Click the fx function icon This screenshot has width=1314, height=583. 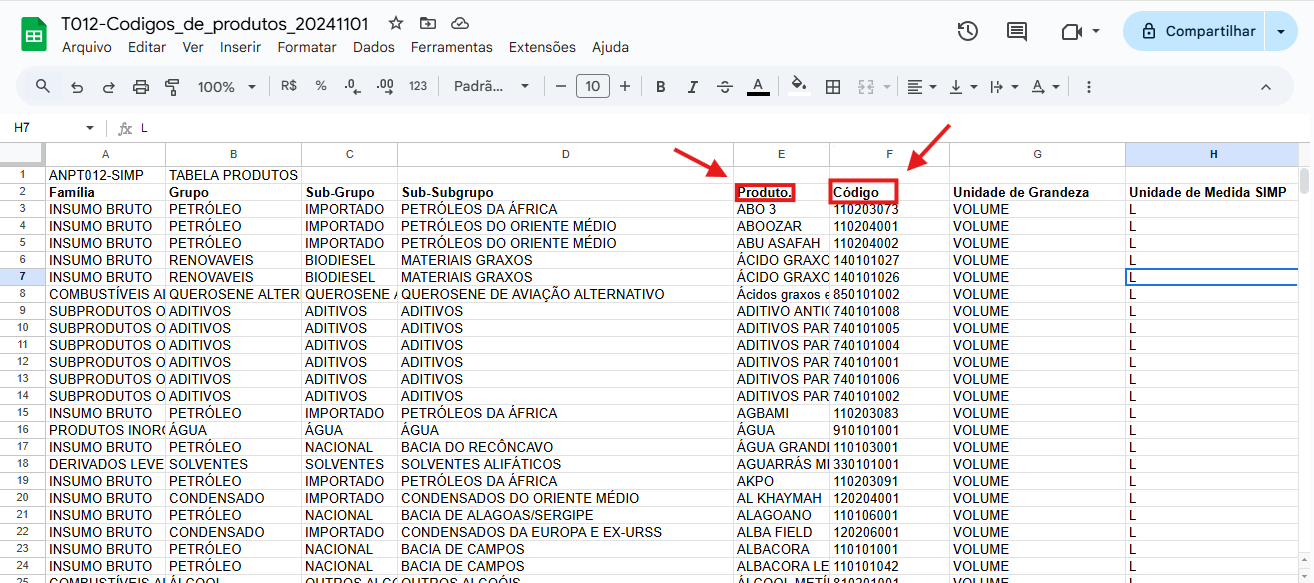(x=125, y=128)
